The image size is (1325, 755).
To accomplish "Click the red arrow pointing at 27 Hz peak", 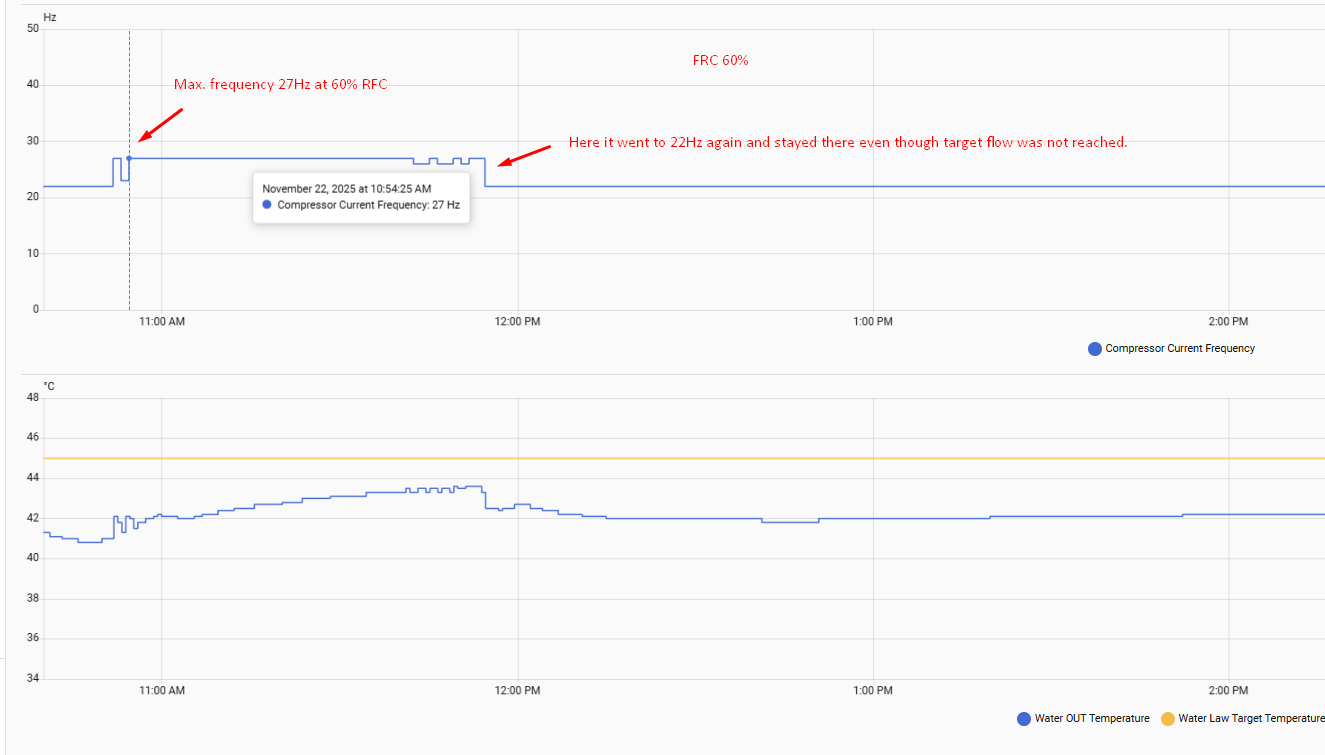I will 161,125.
